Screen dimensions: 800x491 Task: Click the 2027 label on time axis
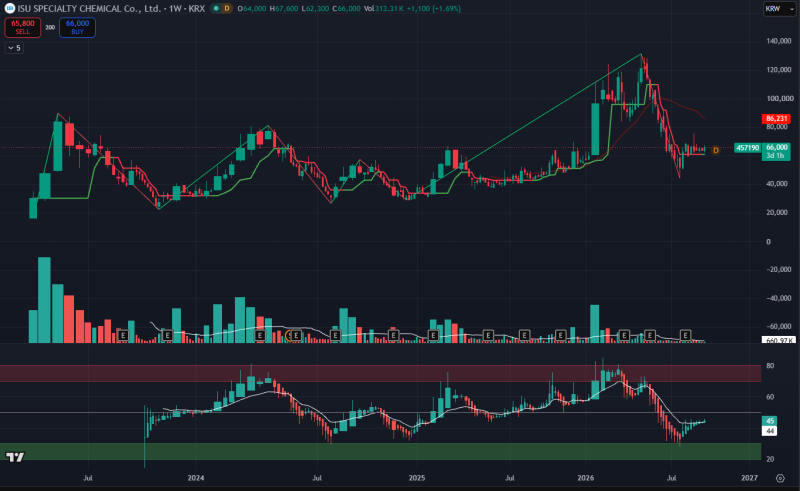click(749, 478)
